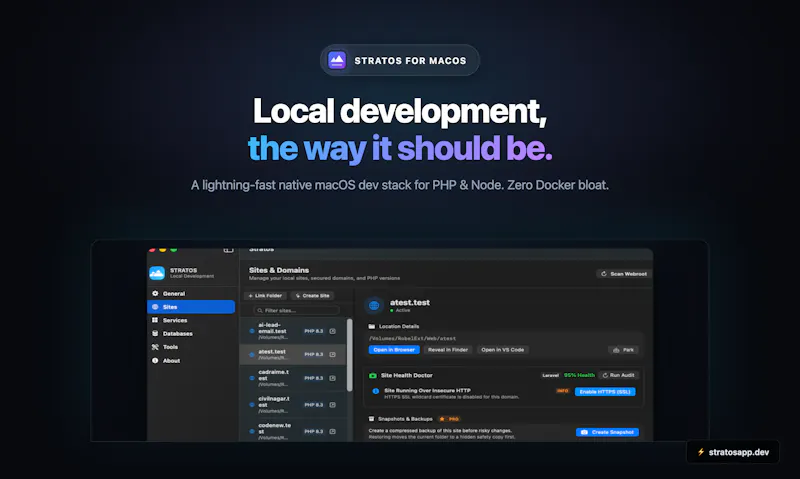This screenshot has height=479, width=800.
Task: Select the ai-lead-email.test site row
Action: point(293,331)
